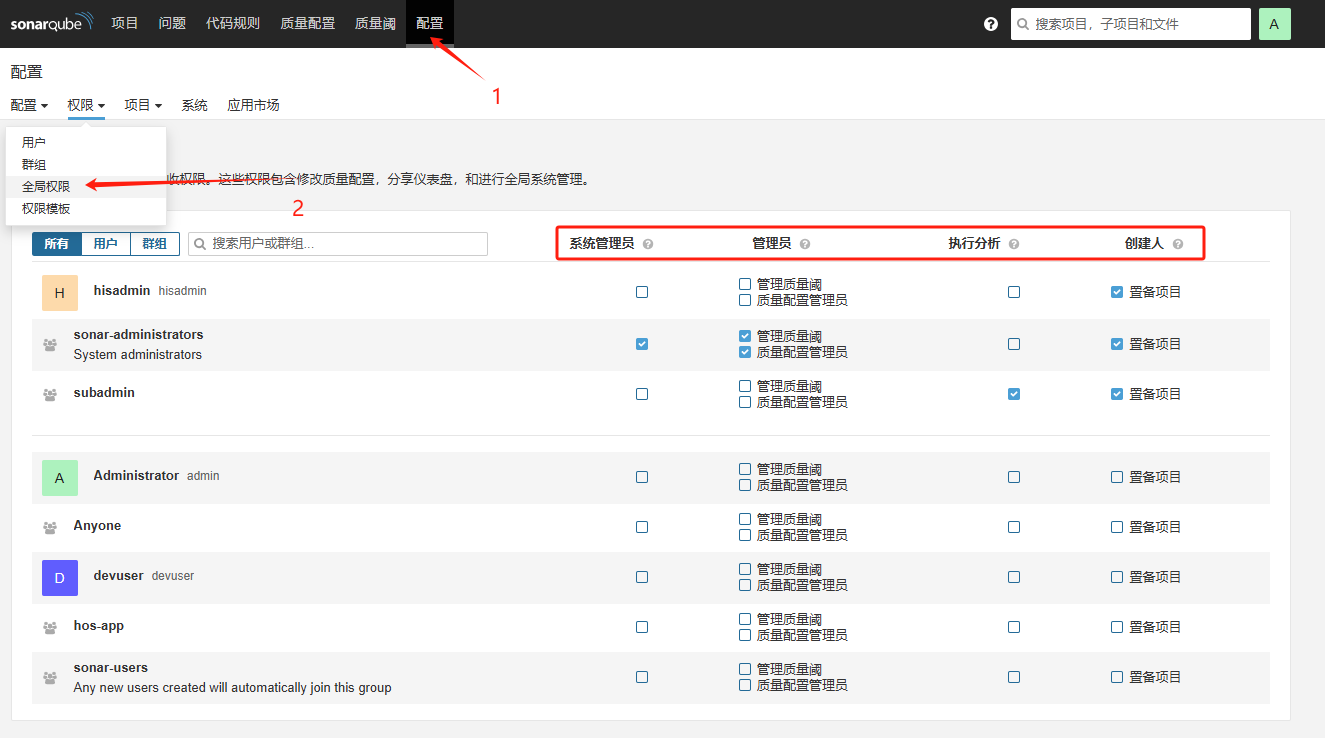The height and width of the screenshot is (738, 1325).
Task: Click the hos-app group name
Action: pyautogui.click(x=98, y=626)
